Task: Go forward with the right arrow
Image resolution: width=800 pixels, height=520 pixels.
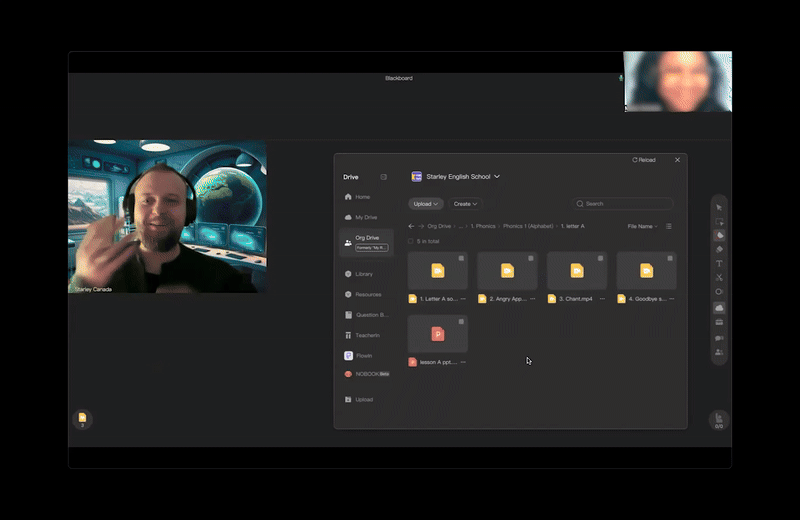Action: (x=421, y=226)
